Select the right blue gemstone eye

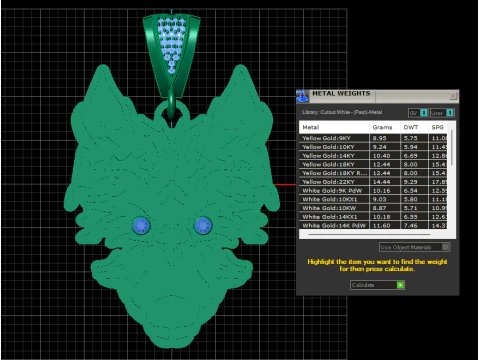[203, 225]
